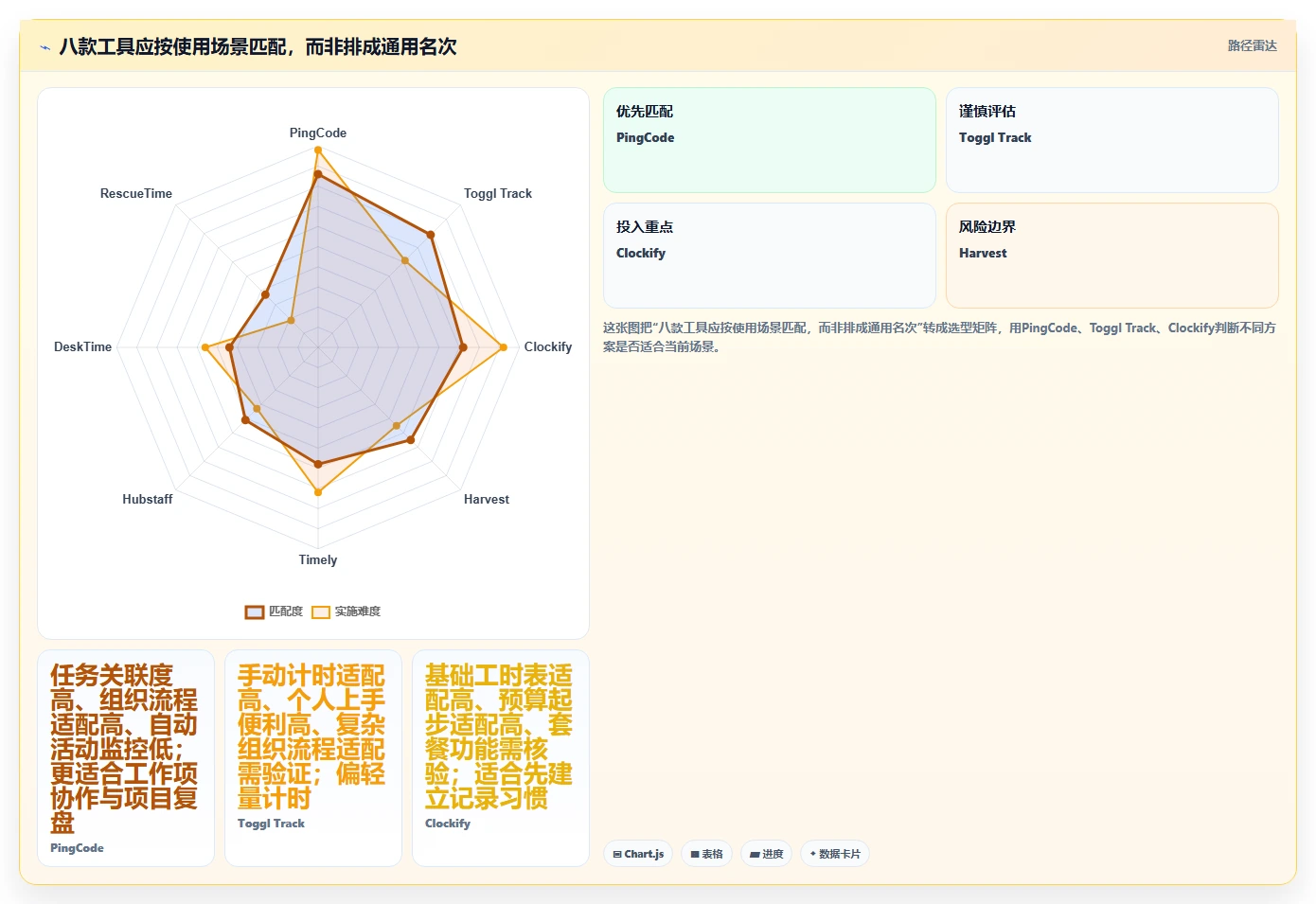Click the Chart.js chip

[638, 854]
